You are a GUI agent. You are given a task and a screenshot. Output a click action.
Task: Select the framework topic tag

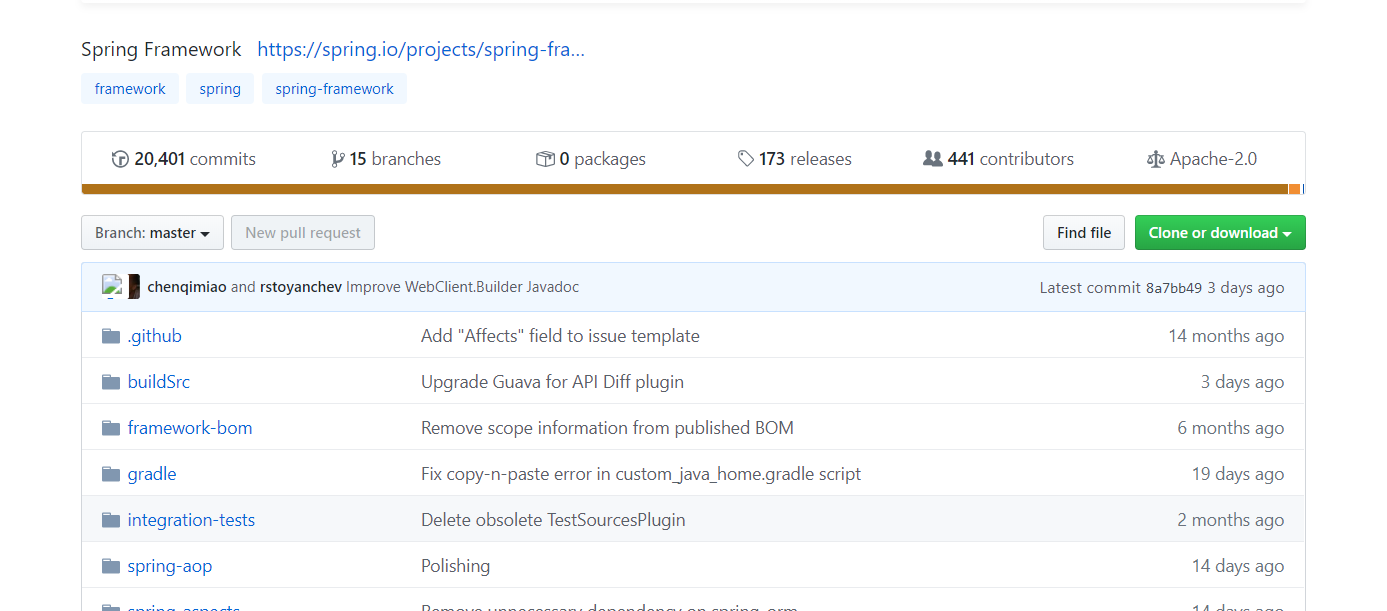click(130, 89)
